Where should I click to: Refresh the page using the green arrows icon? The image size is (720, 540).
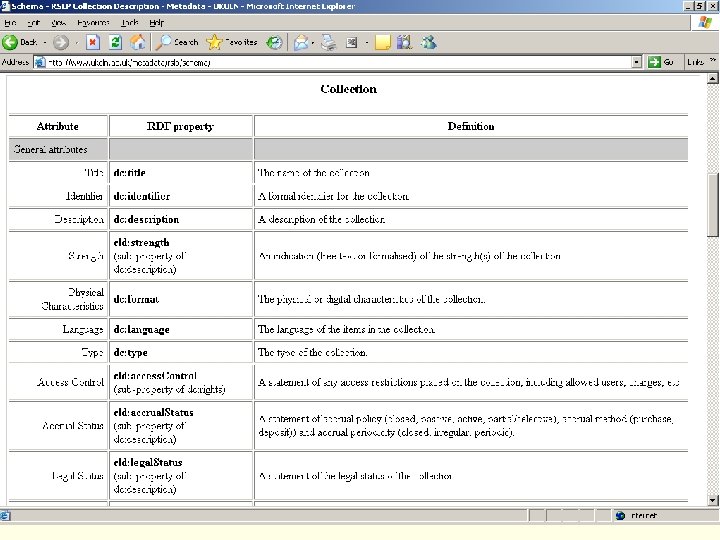(115, 42)
